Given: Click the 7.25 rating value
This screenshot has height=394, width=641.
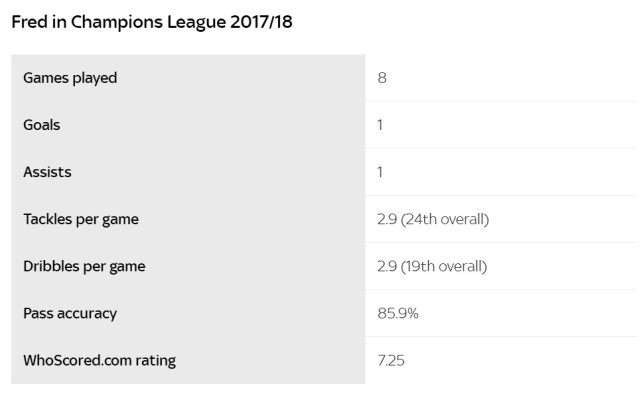Looking at the screenshot, I should [391, 360].
